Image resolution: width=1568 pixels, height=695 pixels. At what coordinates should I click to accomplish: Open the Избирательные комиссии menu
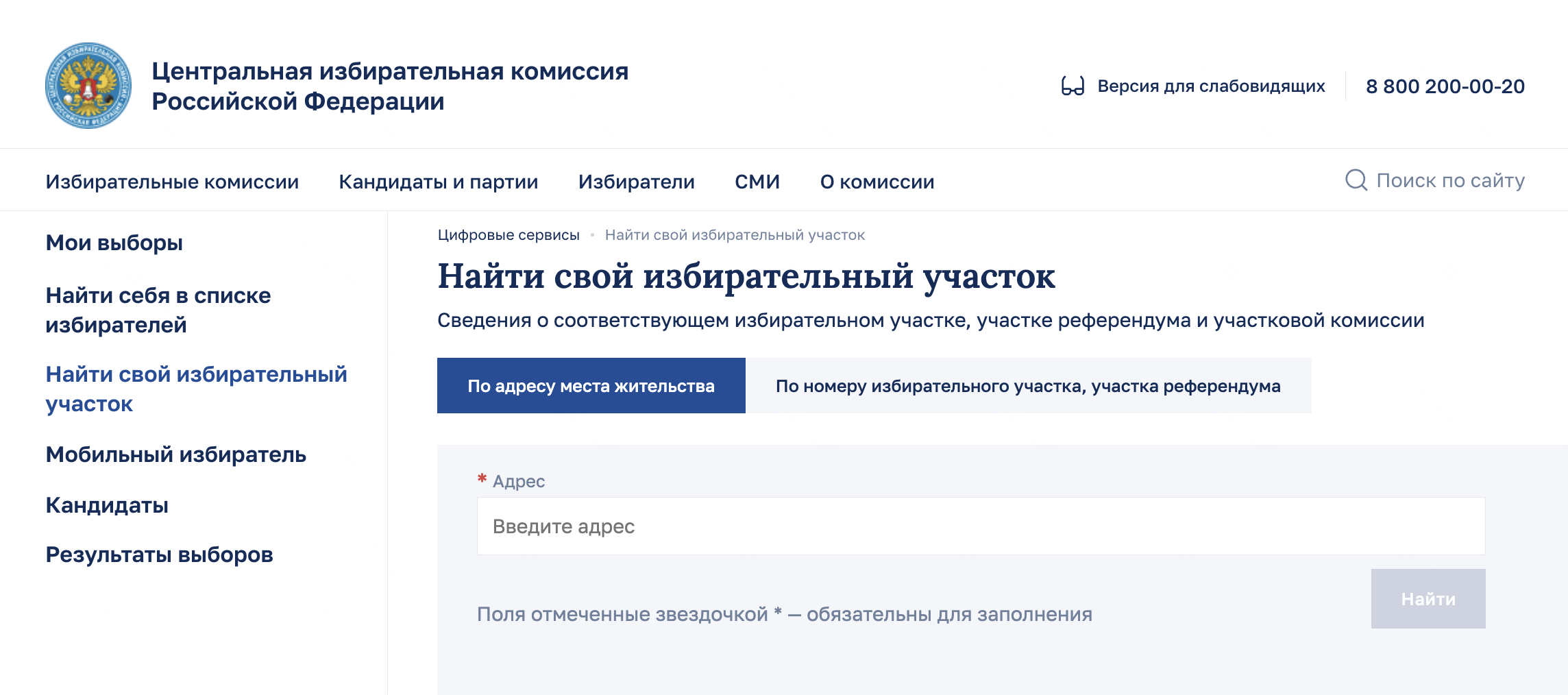coord(172,182)
